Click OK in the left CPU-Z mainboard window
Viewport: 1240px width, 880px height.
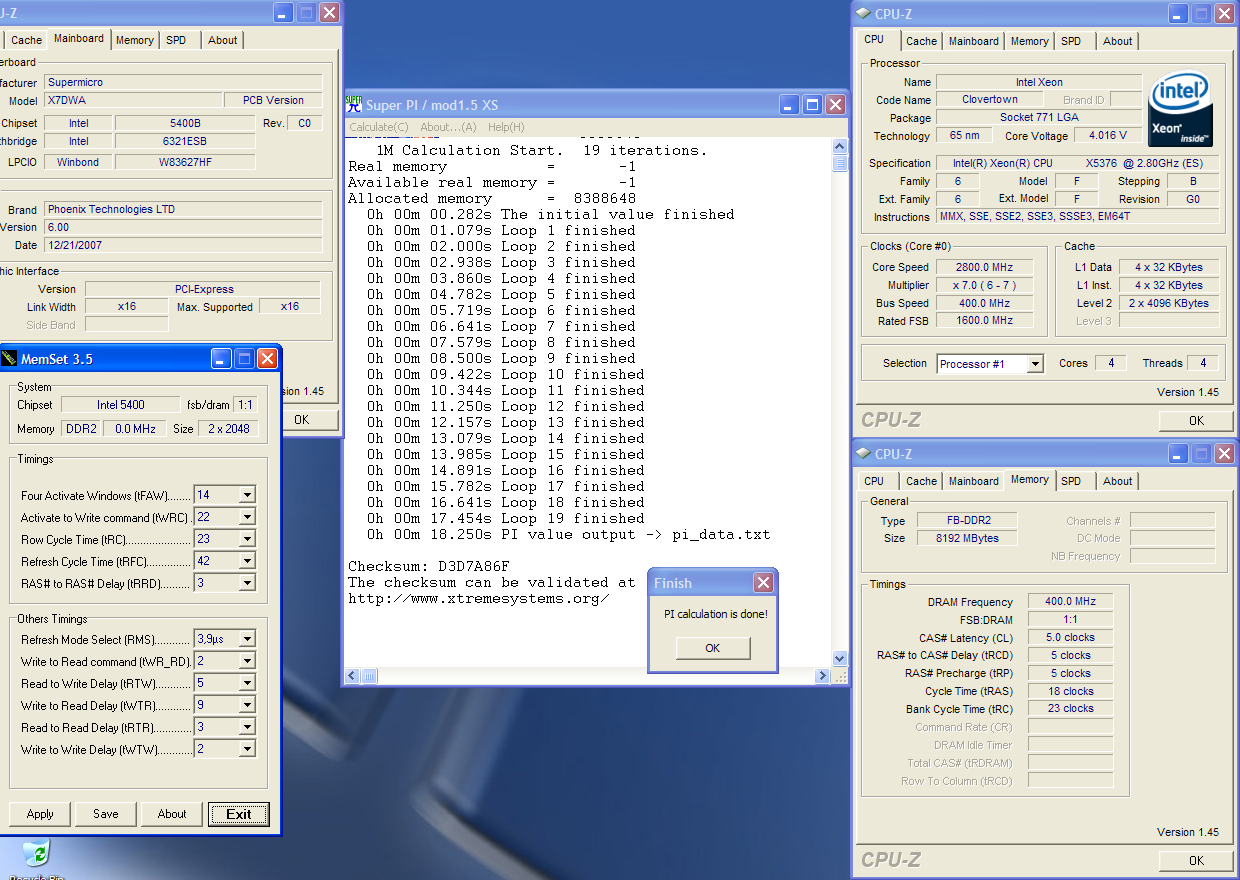[301, 420]
